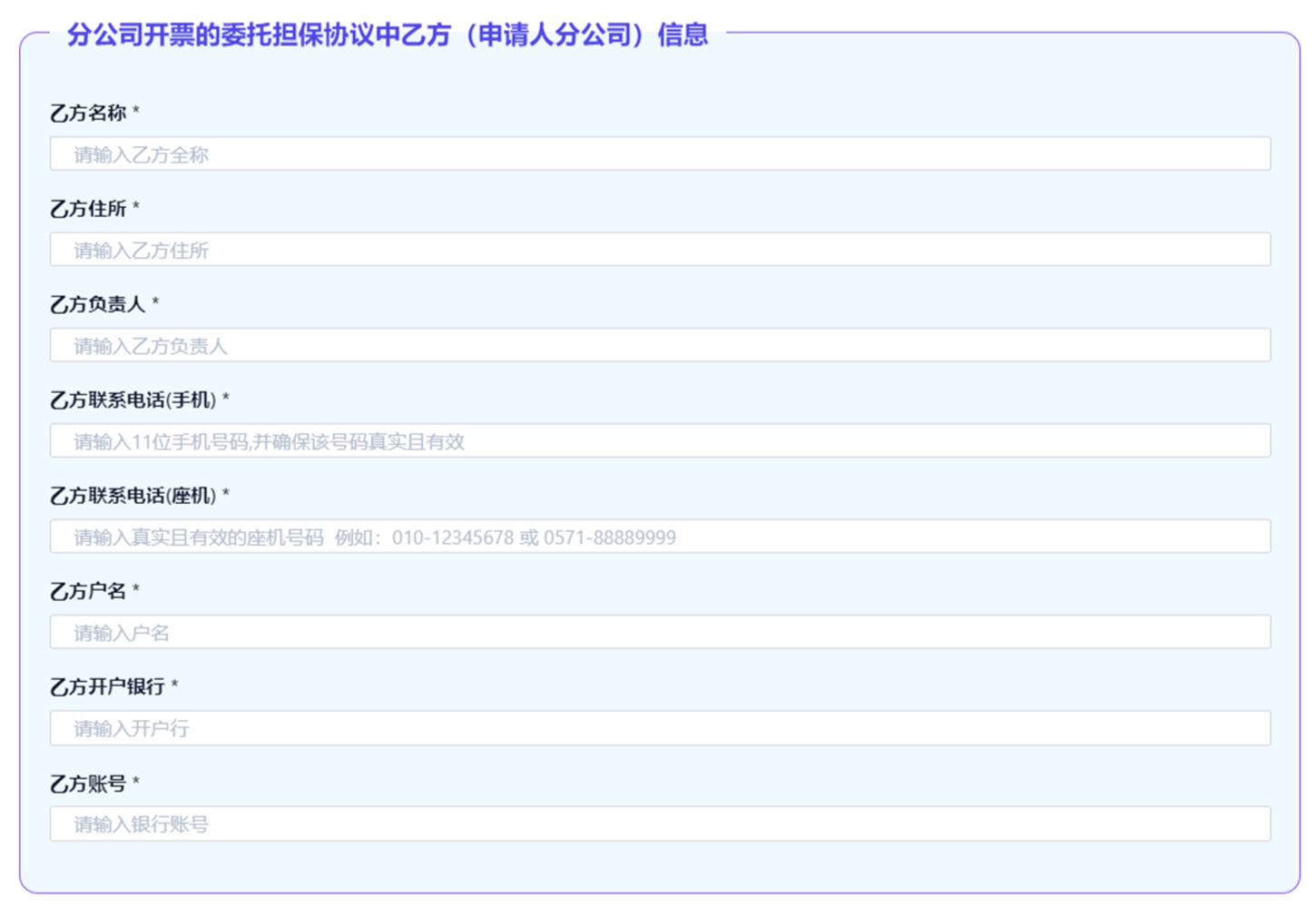Select the 乙方开户银行 label text
This screenshot has height=908, width=1316.
[x=107, y=687]
